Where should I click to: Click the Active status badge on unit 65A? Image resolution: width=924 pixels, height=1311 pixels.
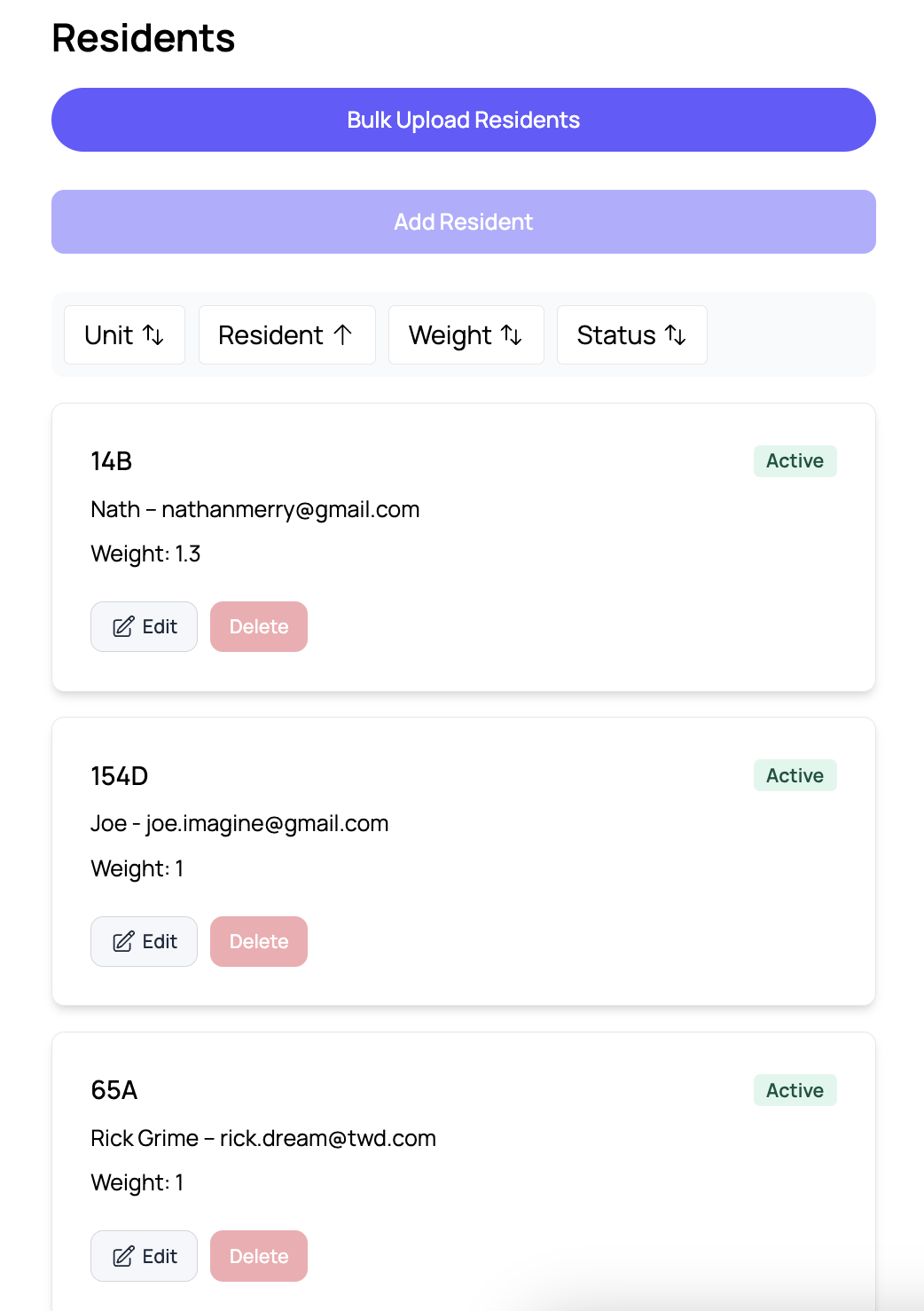[795, 1090]
